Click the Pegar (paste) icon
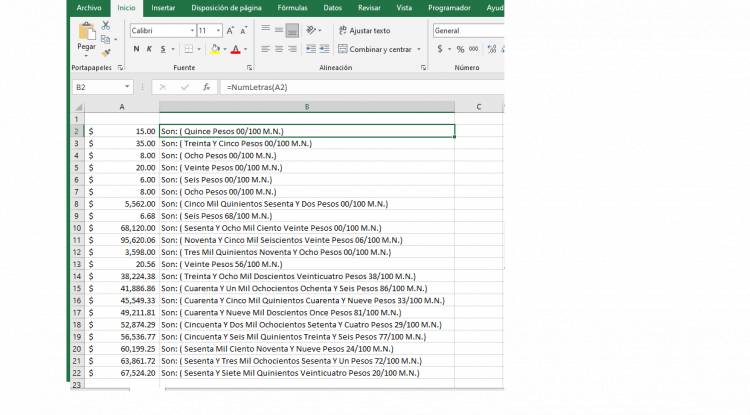This screenshot has width=750, height=415. [87, 35]
